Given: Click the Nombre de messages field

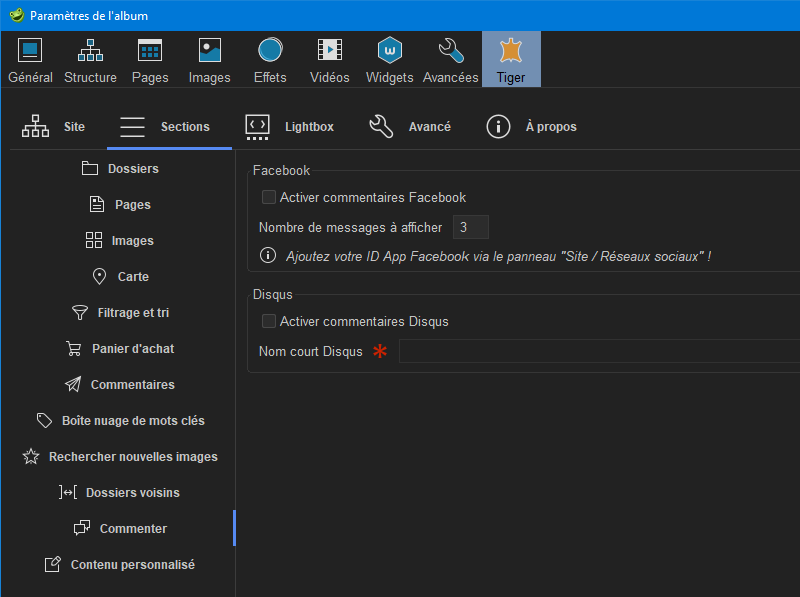Looking at the screenshot, I should click(x=470, y=228).
